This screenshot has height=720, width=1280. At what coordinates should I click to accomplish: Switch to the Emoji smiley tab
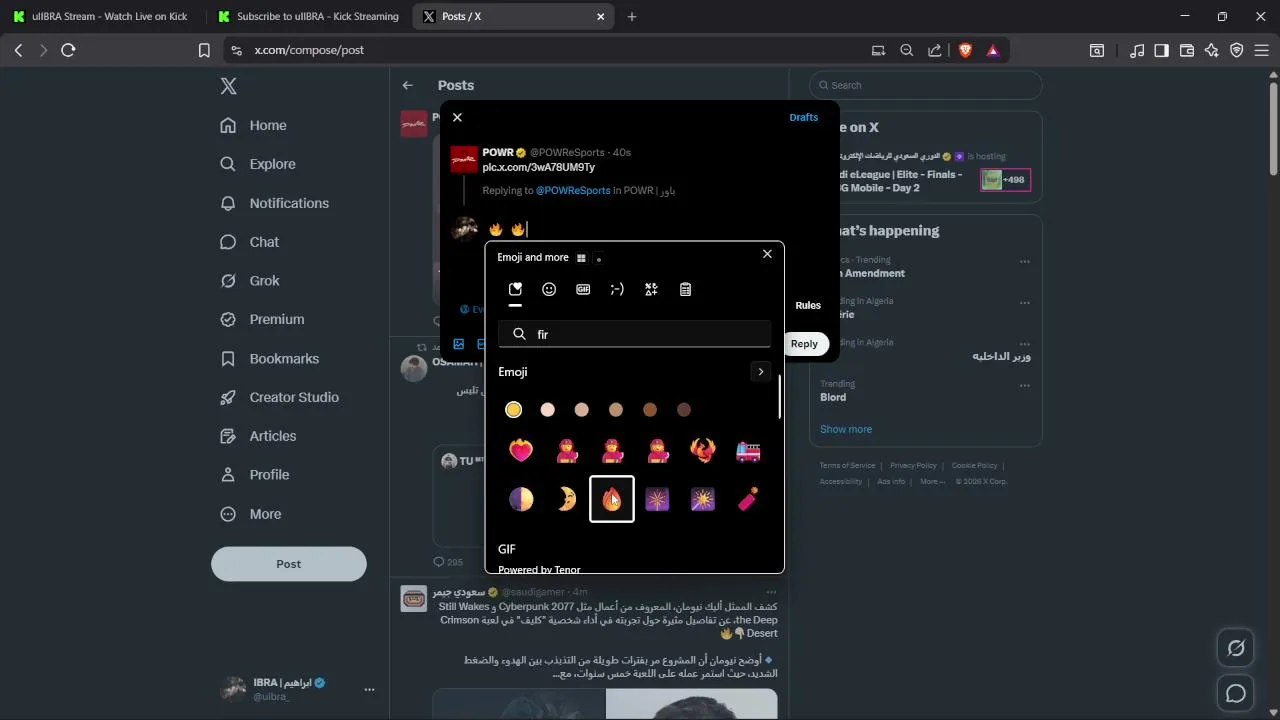point(549,290)
